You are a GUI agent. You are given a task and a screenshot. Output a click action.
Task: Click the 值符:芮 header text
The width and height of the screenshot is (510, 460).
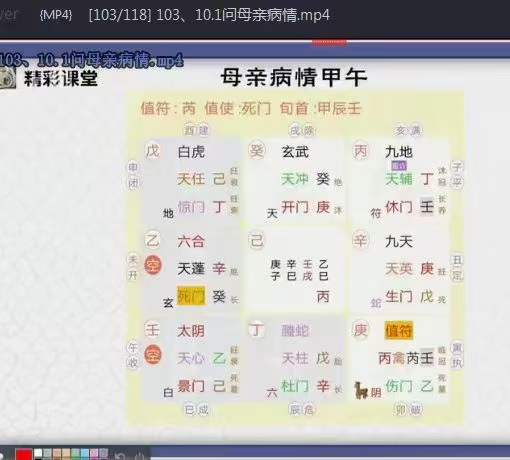coord(168,109)
